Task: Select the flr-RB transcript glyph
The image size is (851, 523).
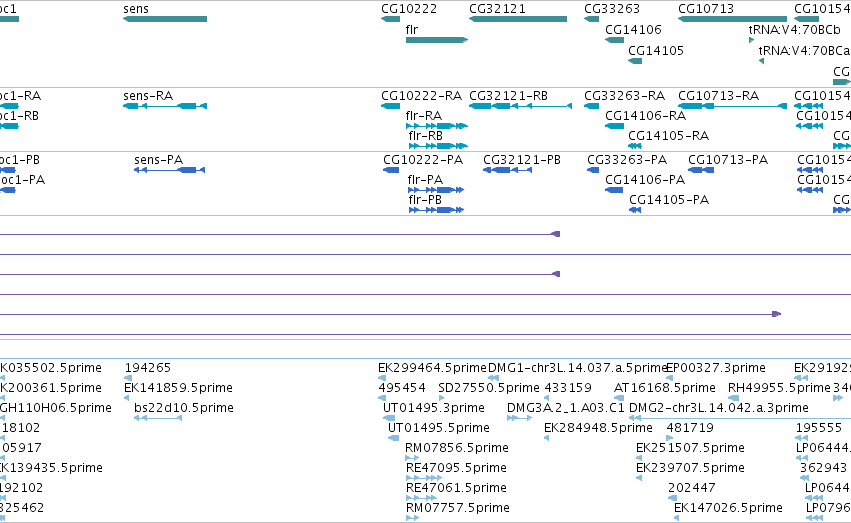Action: coord(438,146)
